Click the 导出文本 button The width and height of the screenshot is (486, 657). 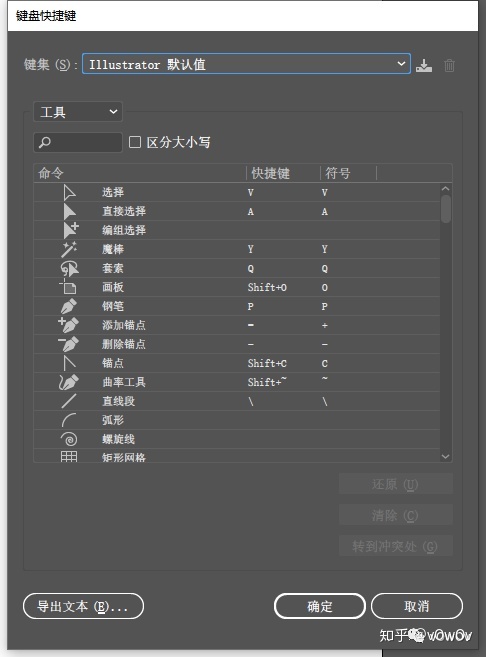pos(83,606)
